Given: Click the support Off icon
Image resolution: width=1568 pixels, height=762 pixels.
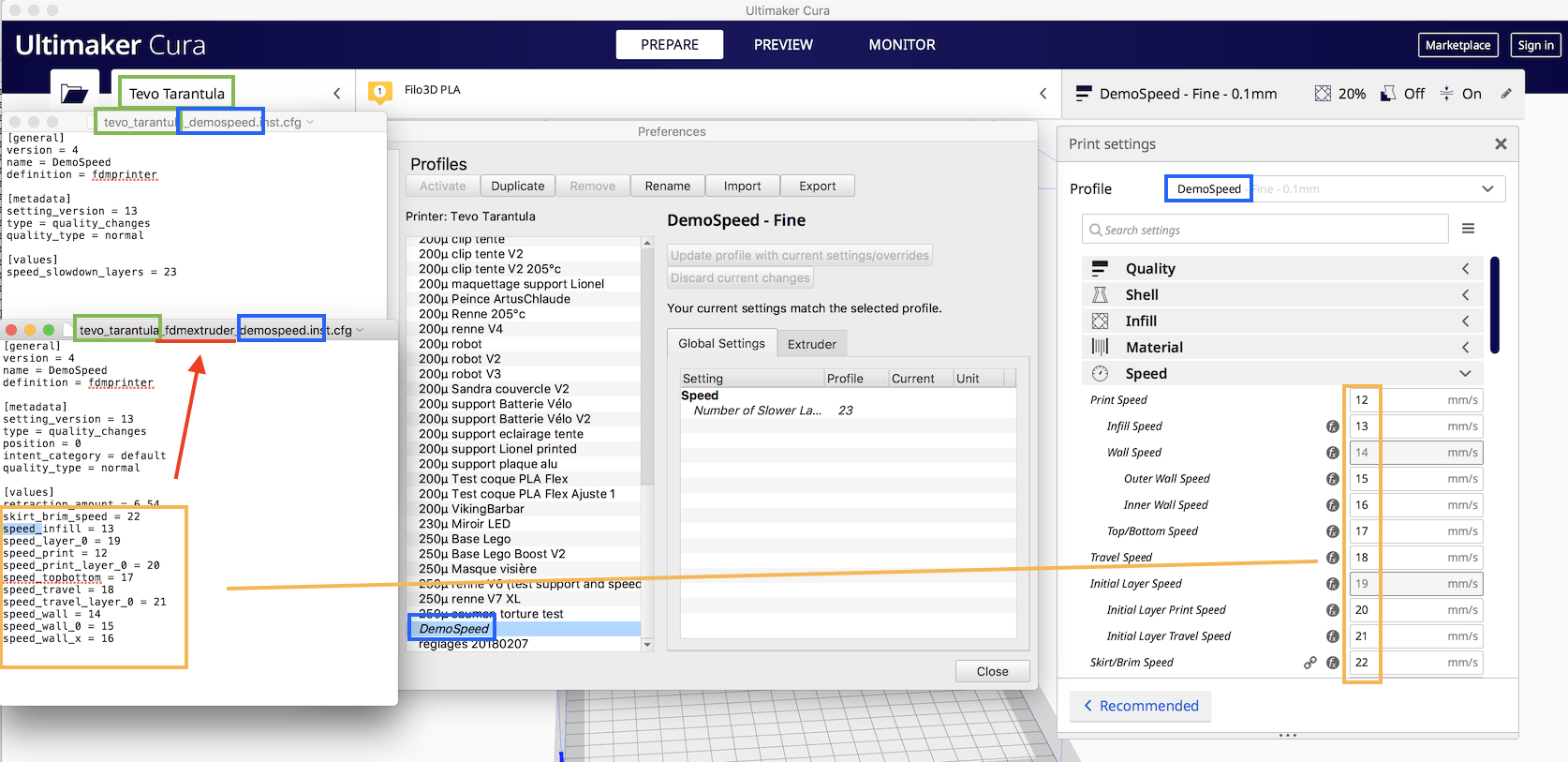Looking at the screenshot, I should tap(1388, 94).
